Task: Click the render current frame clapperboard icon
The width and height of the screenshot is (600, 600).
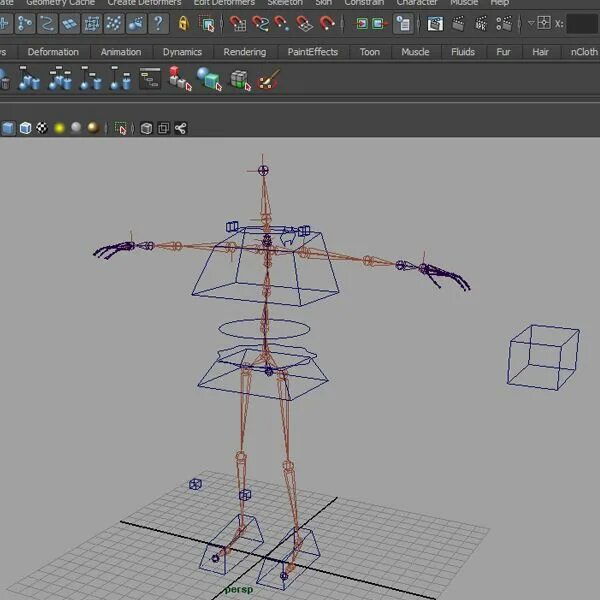Action: pos(458,24)
